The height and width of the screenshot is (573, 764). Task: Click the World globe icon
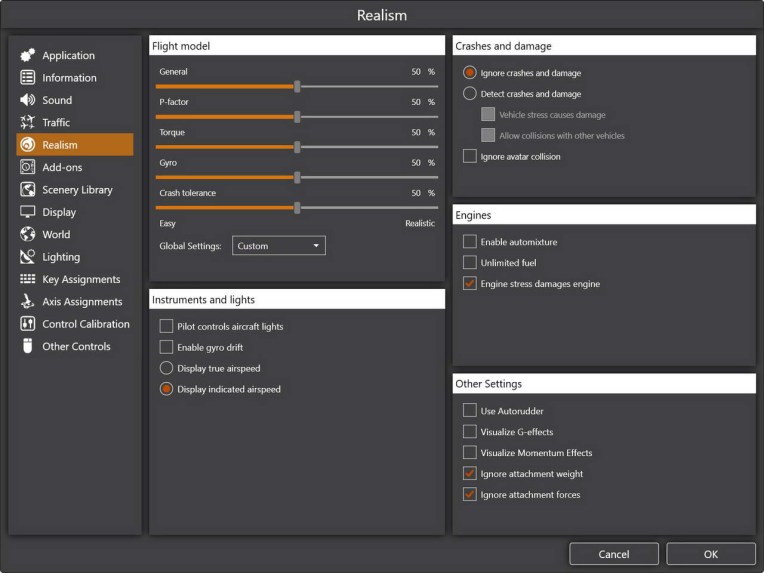click(28, 234)
